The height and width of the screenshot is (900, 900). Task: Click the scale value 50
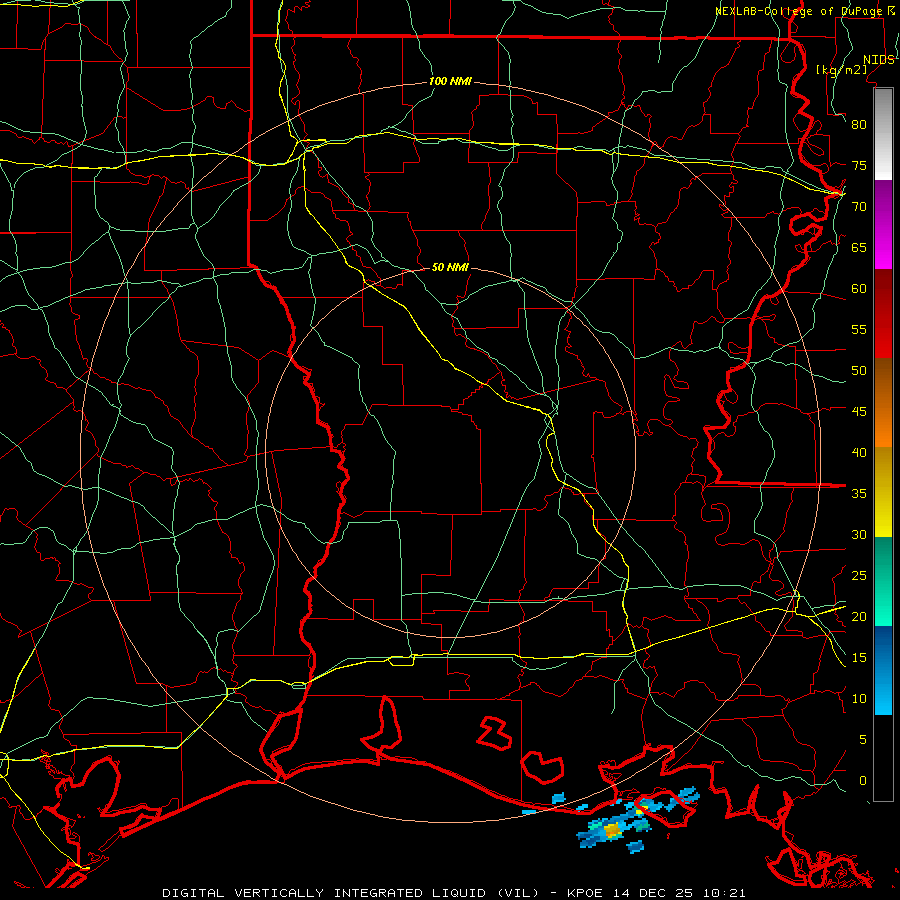coord(859,370)
